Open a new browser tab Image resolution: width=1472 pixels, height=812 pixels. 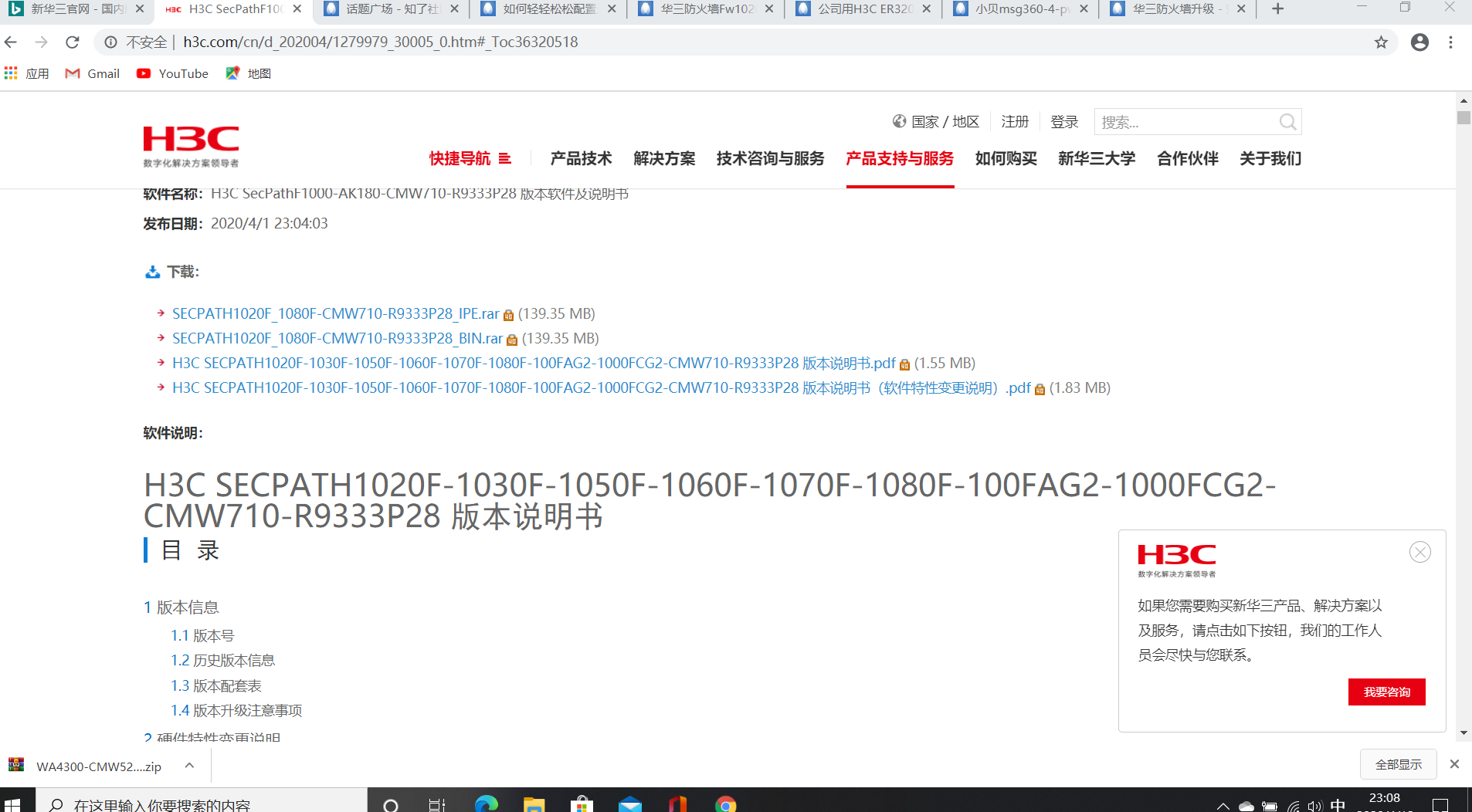(x=1278, y=9)
